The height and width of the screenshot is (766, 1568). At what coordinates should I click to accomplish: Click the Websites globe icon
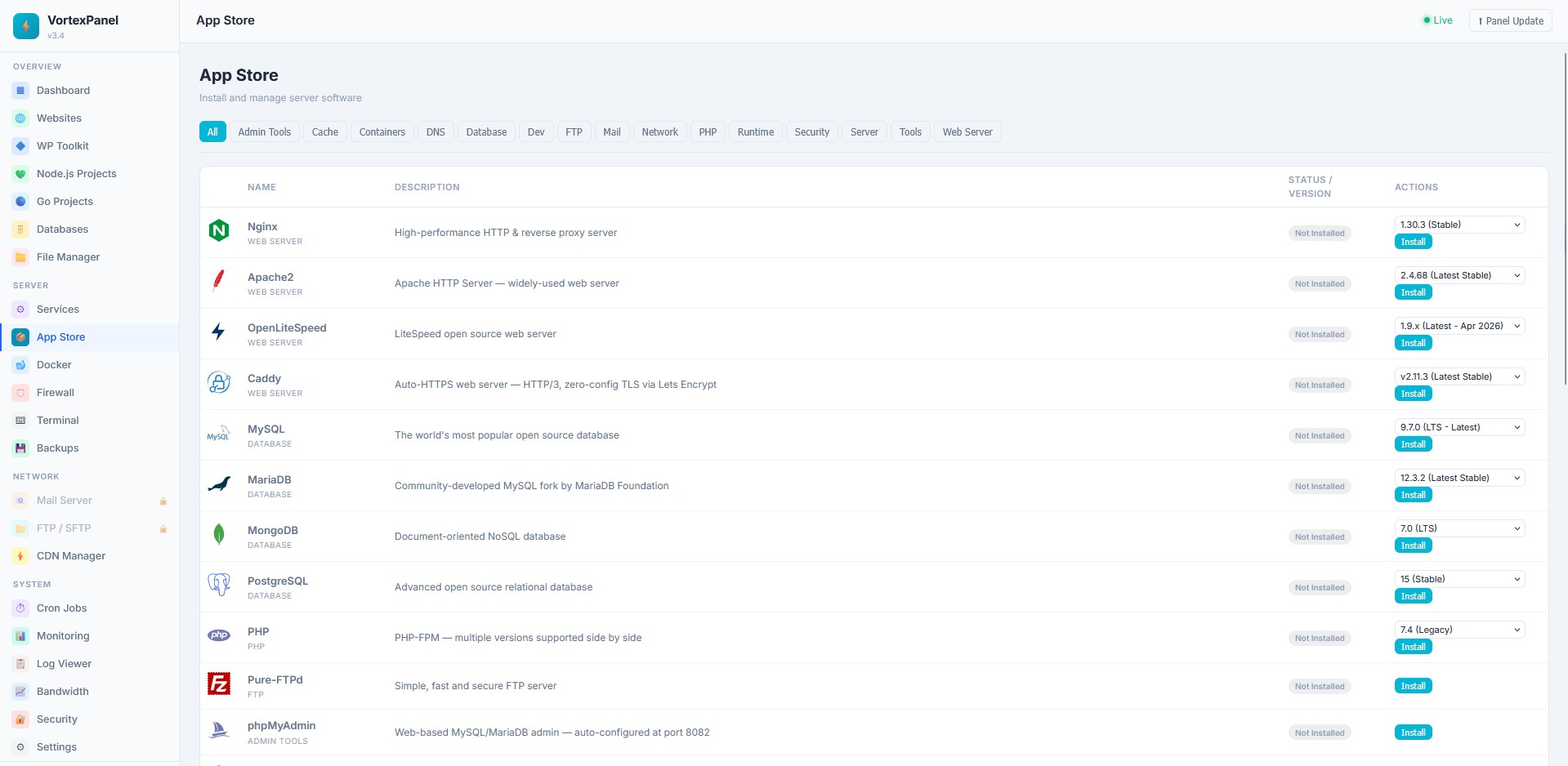pyautogui.click(x=21, y=118)
